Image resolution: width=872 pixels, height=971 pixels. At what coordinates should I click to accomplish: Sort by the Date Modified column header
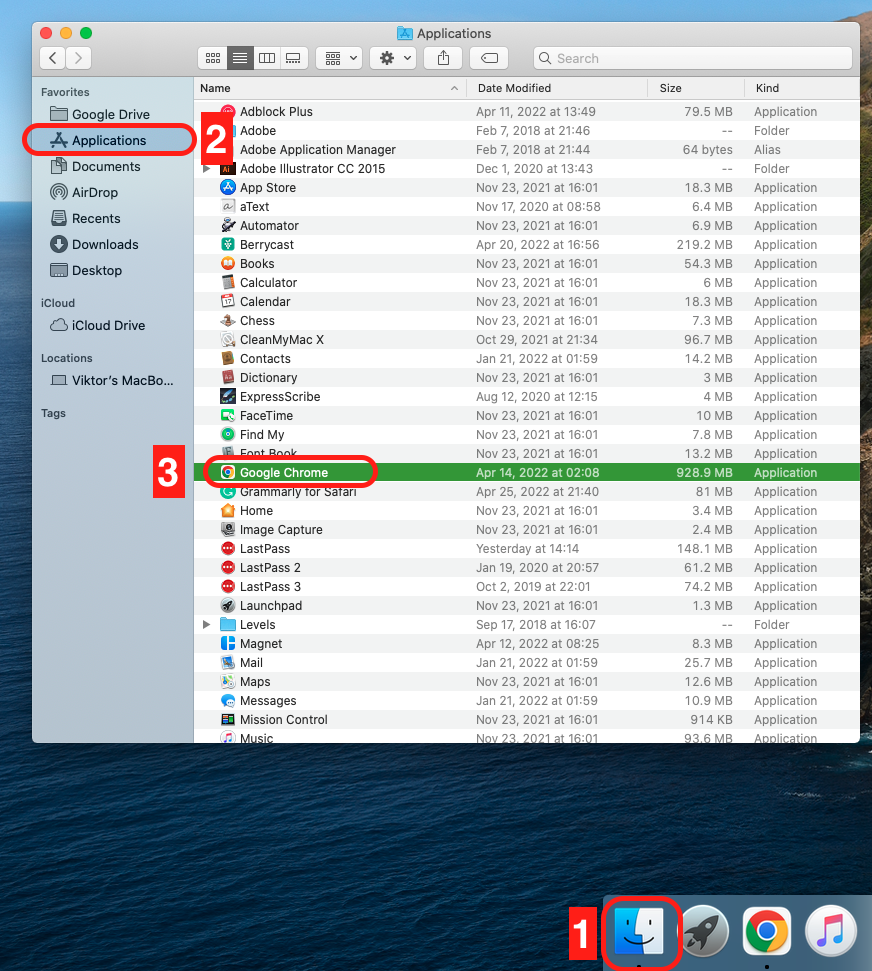(514, 88)
